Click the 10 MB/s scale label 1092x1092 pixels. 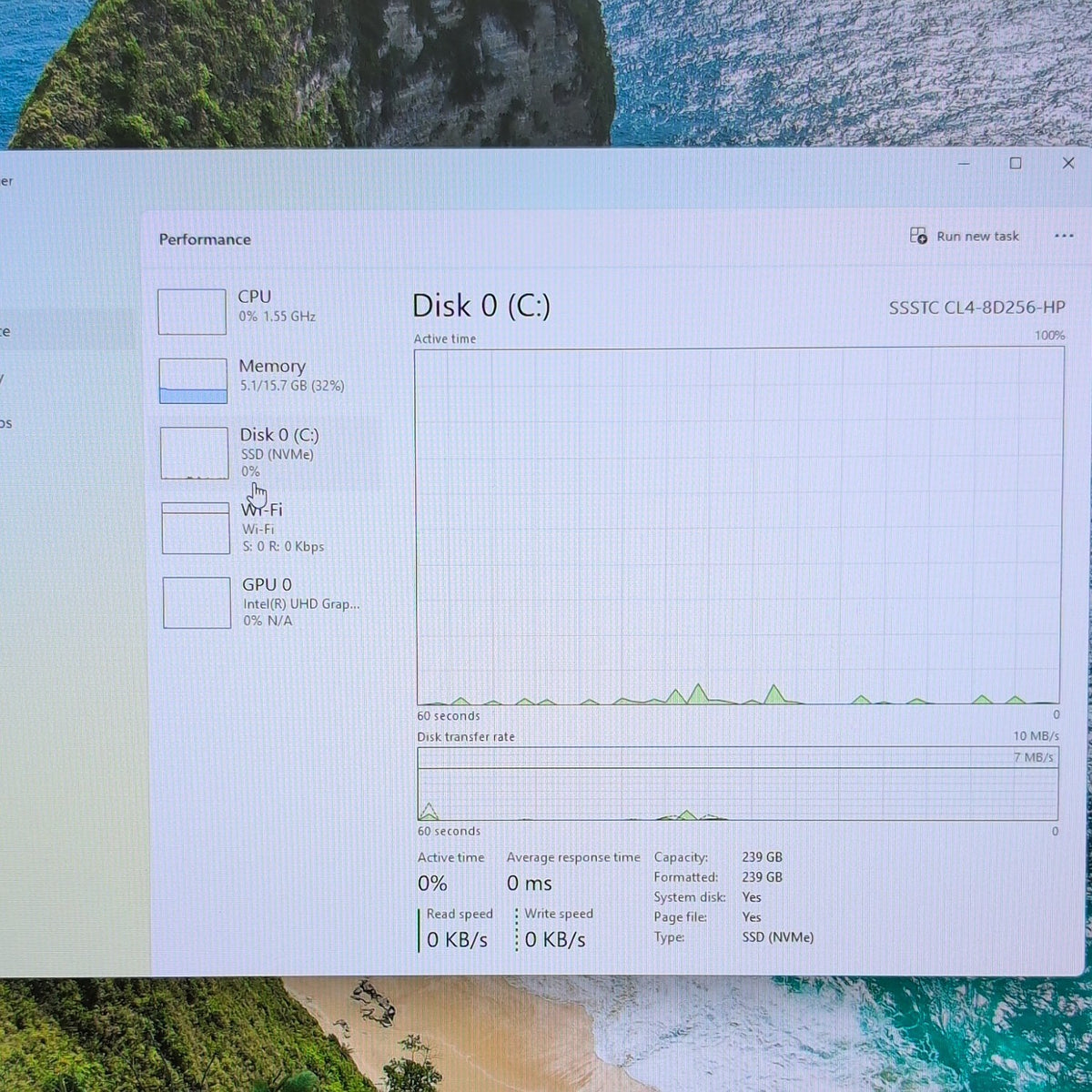[x=1036, y=736]
